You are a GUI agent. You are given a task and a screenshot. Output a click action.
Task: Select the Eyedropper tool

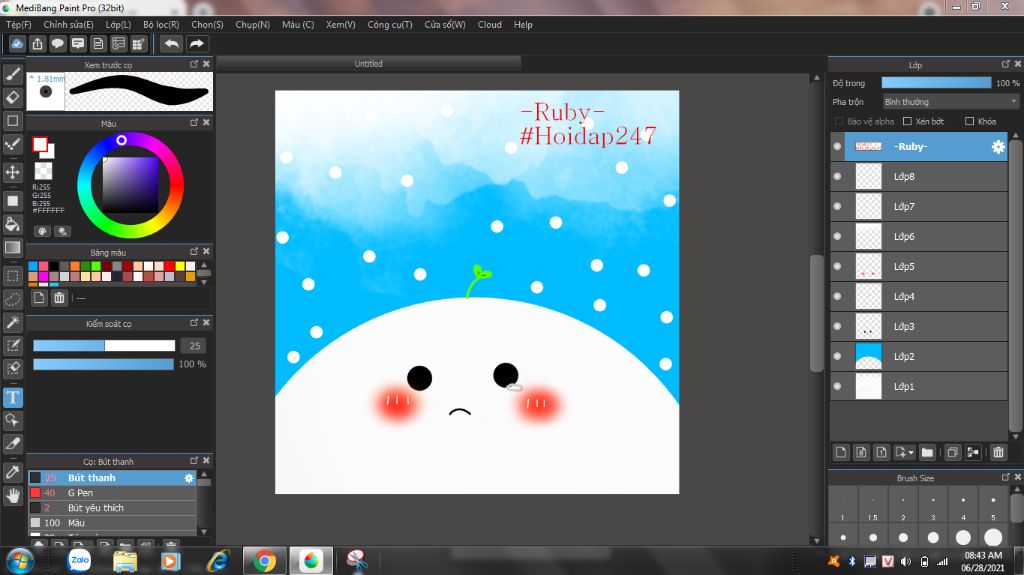pos(12,472)
